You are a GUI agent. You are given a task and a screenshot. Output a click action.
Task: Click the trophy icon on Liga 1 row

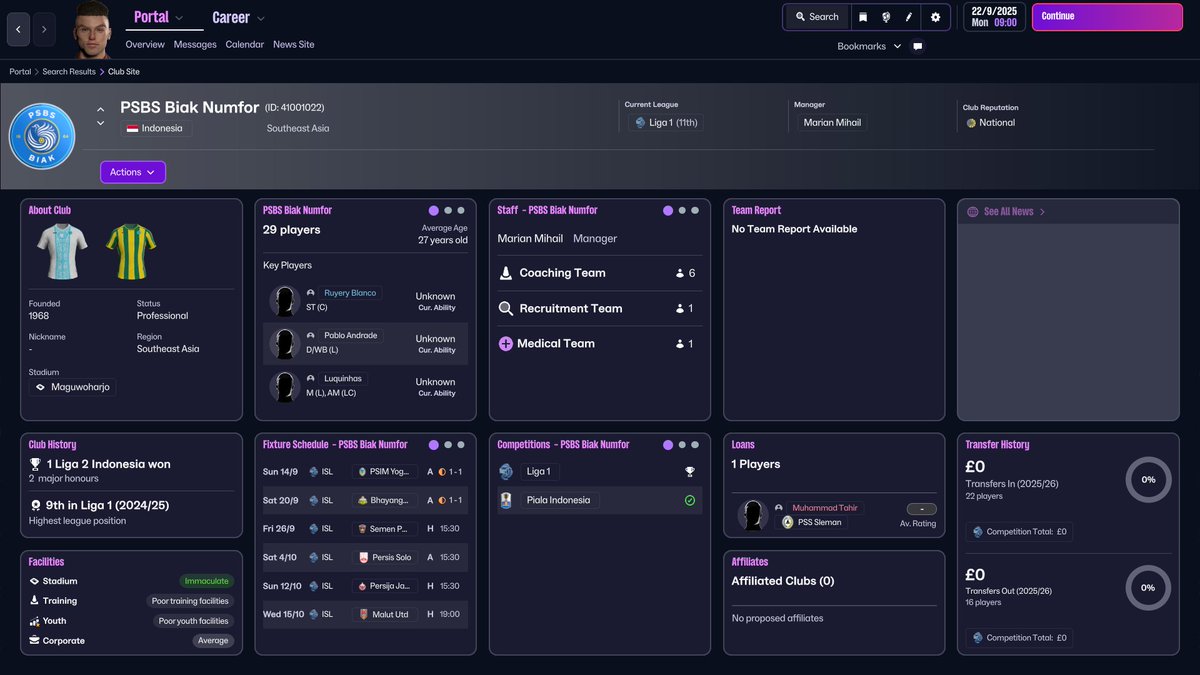[689, 471]
